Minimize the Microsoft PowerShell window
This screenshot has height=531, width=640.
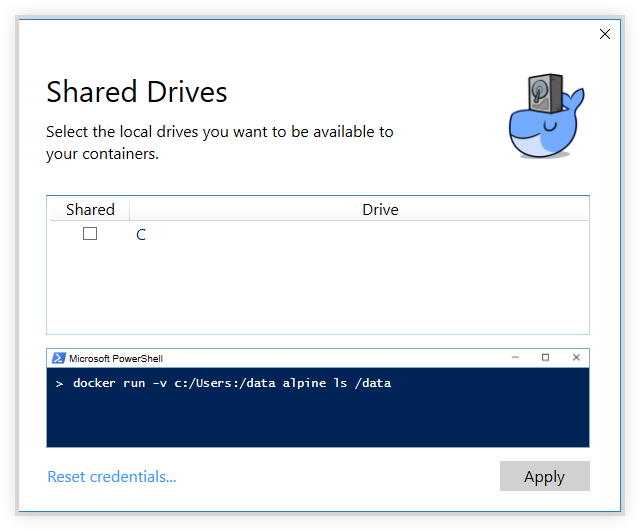coord(514,358)
